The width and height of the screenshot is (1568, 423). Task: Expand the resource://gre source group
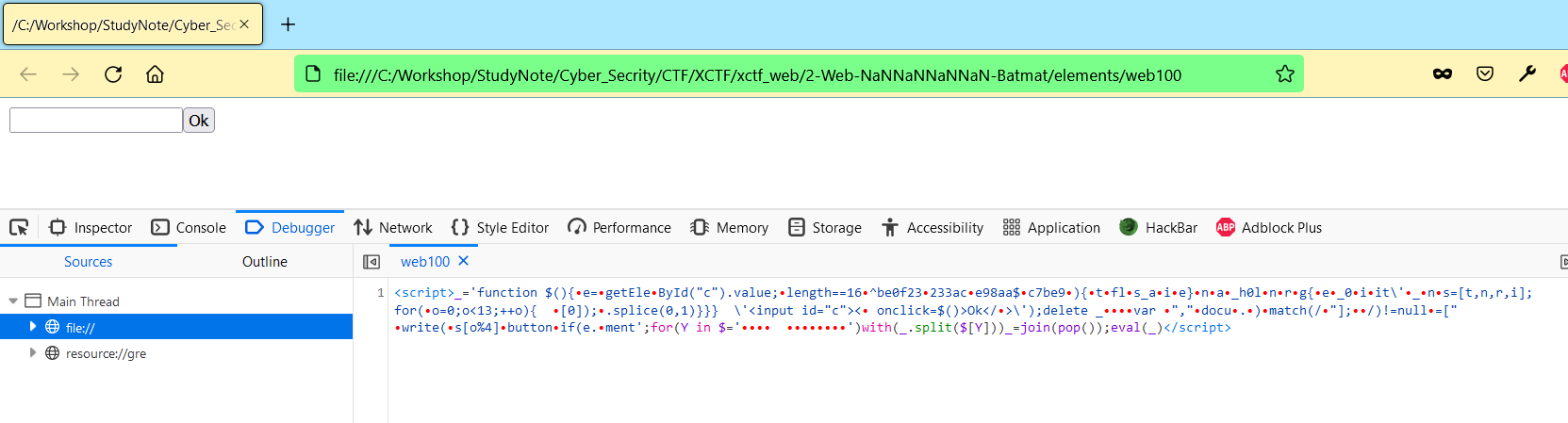33,353
